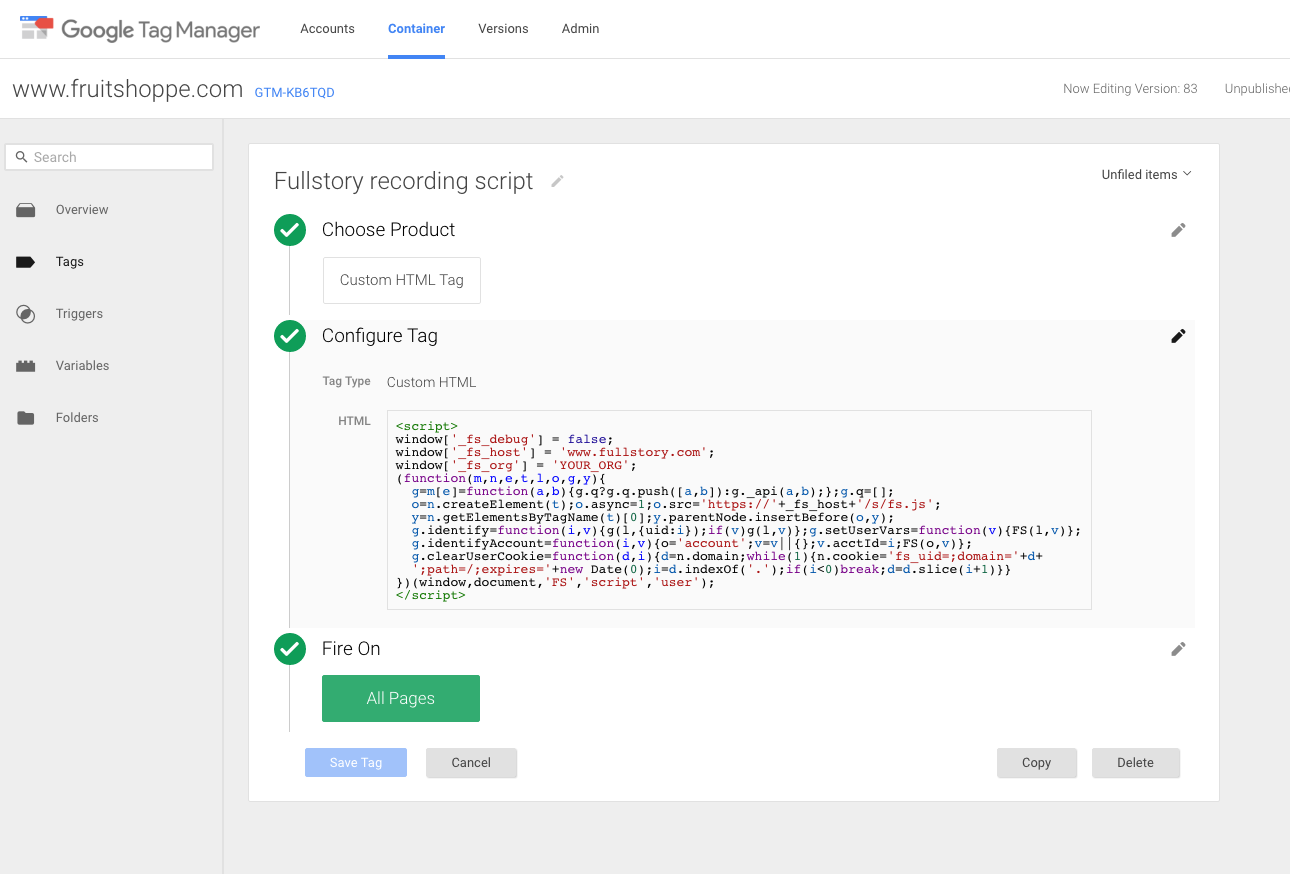Click the www.fruitshoppe.com container name

point(128,89)
